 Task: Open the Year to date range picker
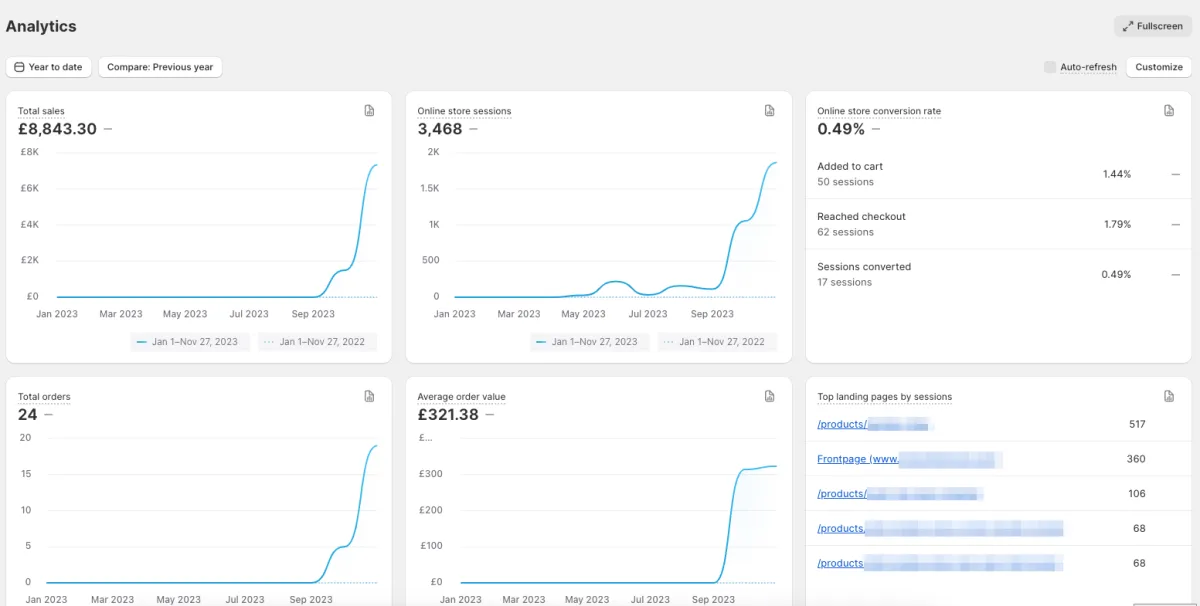(49, 67)
